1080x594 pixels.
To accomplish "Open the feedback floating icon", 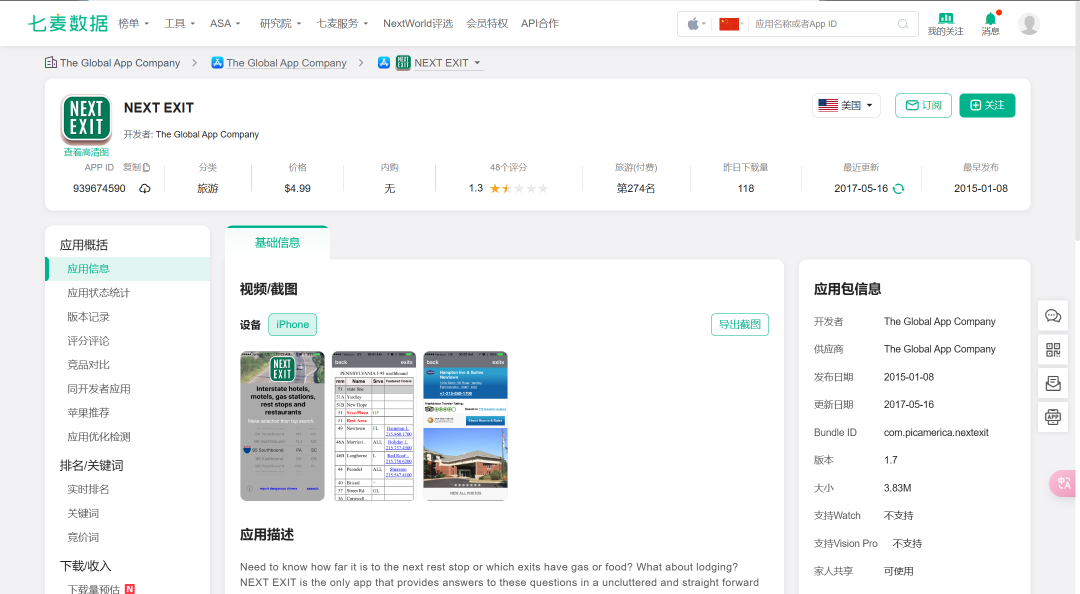I will coord(1052,383).
